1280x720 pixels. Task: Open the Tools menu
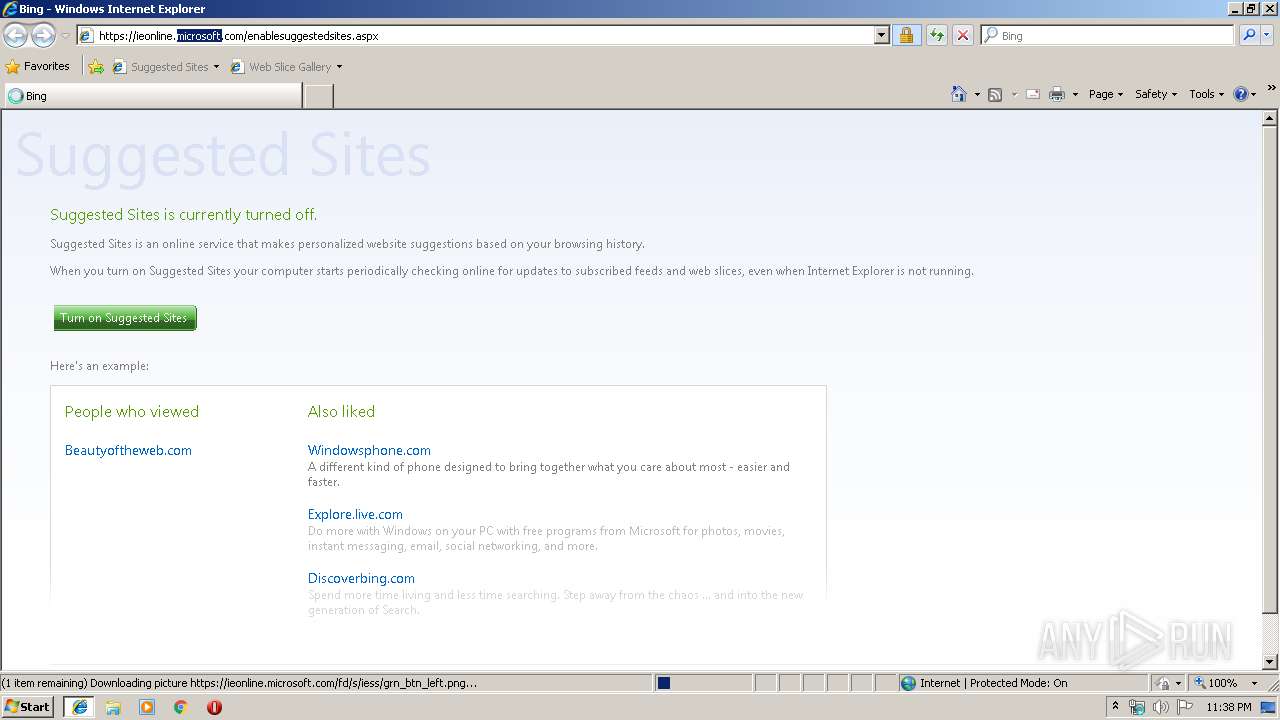click(1206, 94)
